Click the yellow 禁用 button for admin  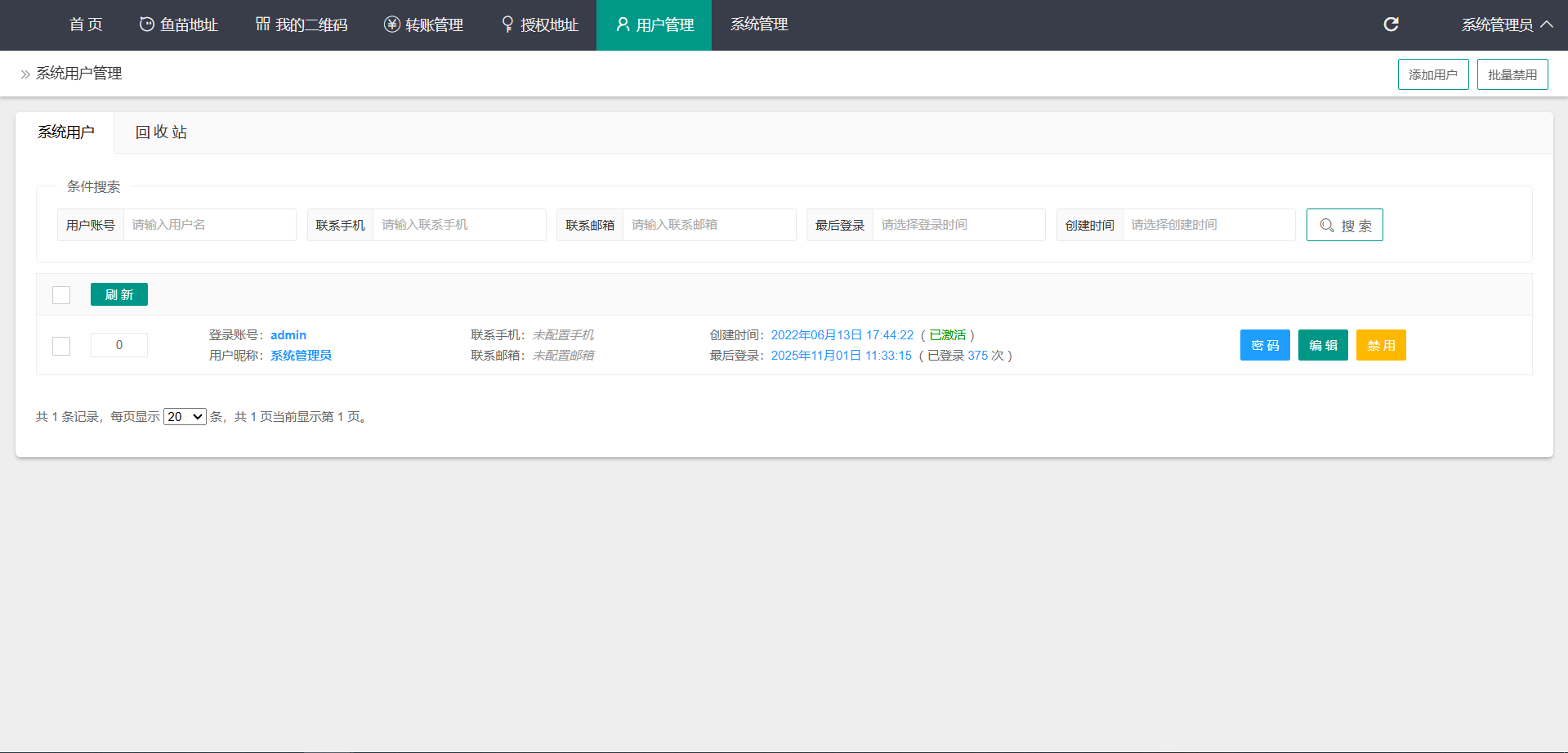(1380, 345)
